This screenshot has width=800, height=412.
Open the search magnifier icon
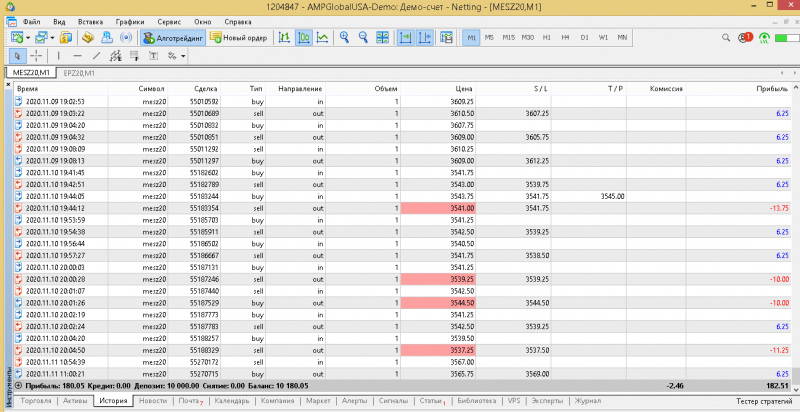point(727,38)
